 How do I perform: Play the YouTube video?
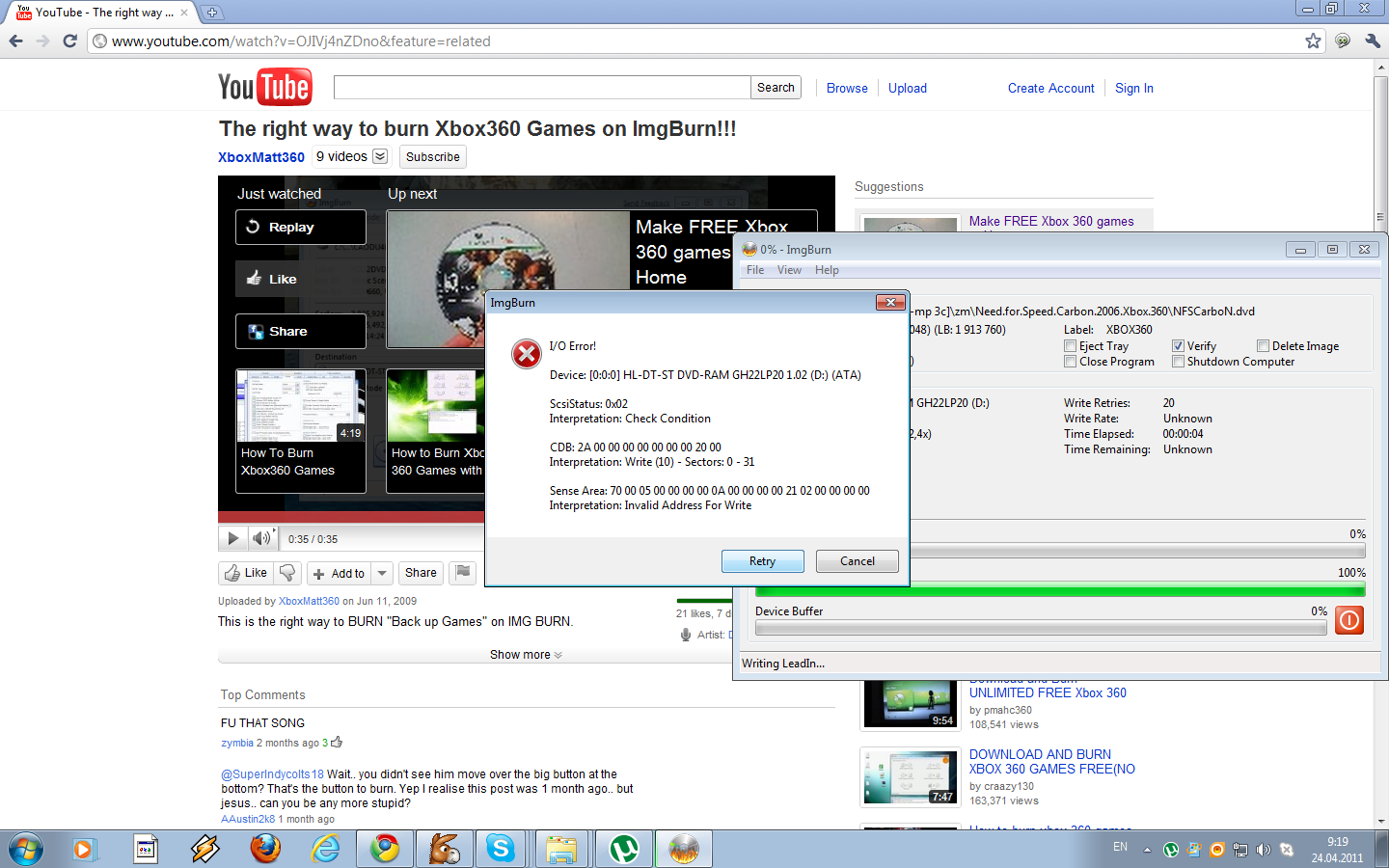(x=232, y=538)
